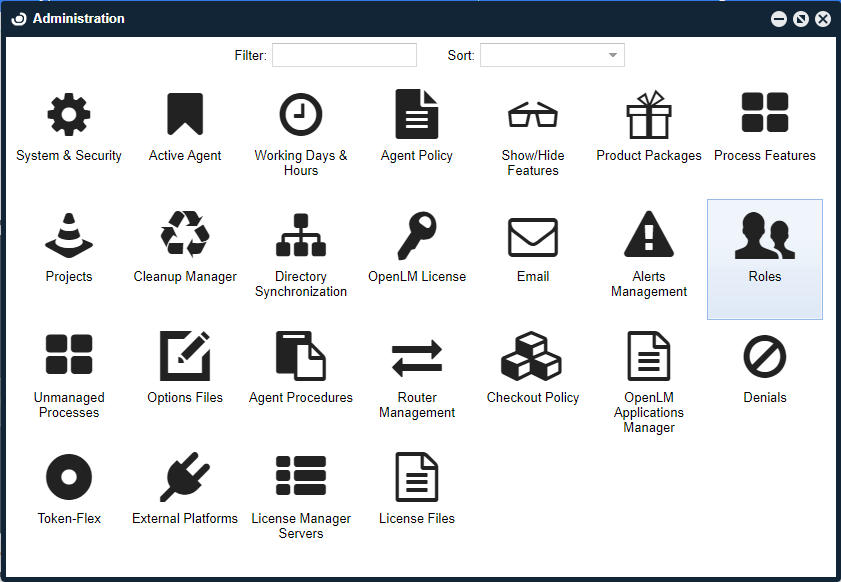The image size is (841, 582).
Task: Open the Denials prohibited icon
Action: pyautogui.click(x=765, y=357)
